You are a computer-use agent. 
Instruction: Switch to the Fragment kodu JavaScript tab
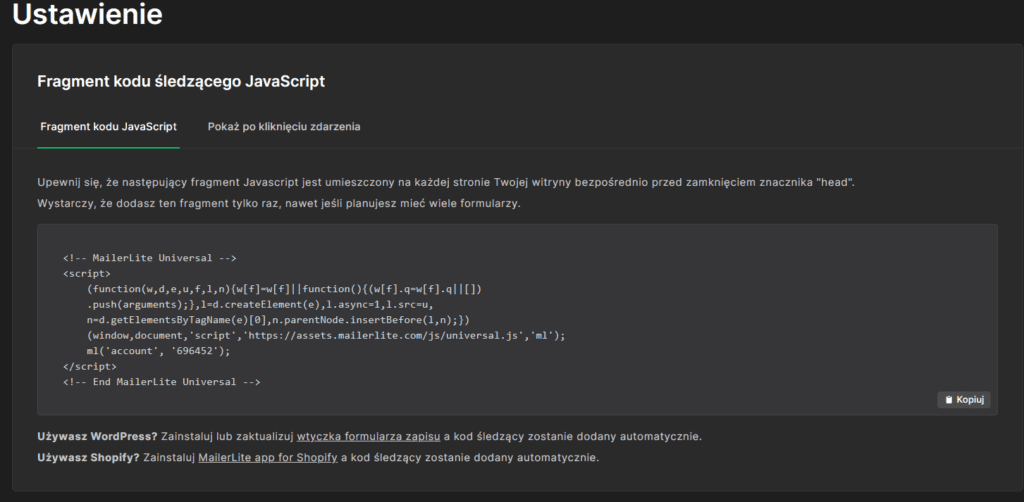pos(108,127)
